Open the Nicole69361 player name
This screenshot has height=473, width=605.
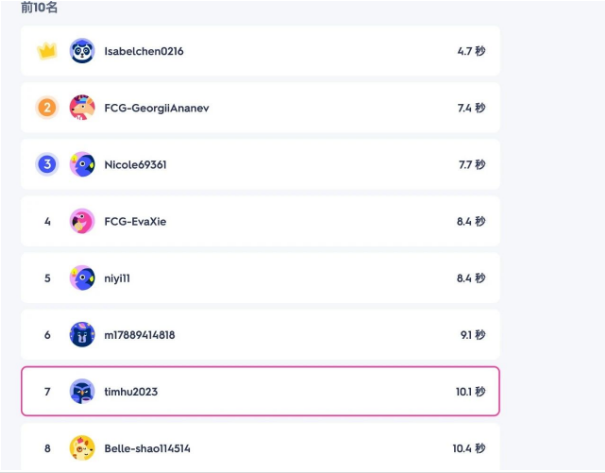135,165
